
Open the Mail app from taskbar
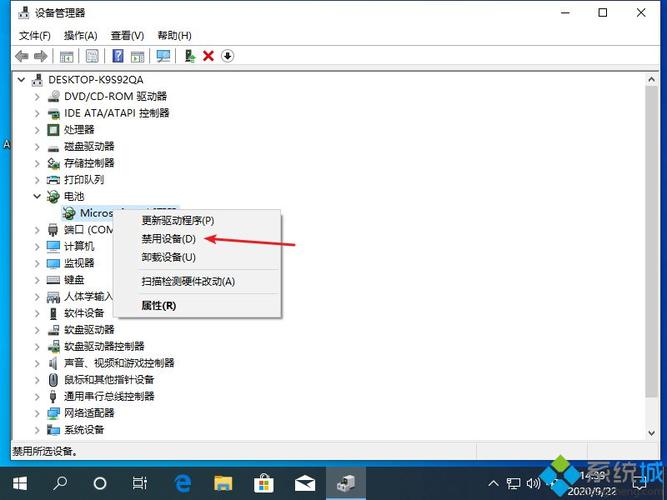(x=305, y=483)
